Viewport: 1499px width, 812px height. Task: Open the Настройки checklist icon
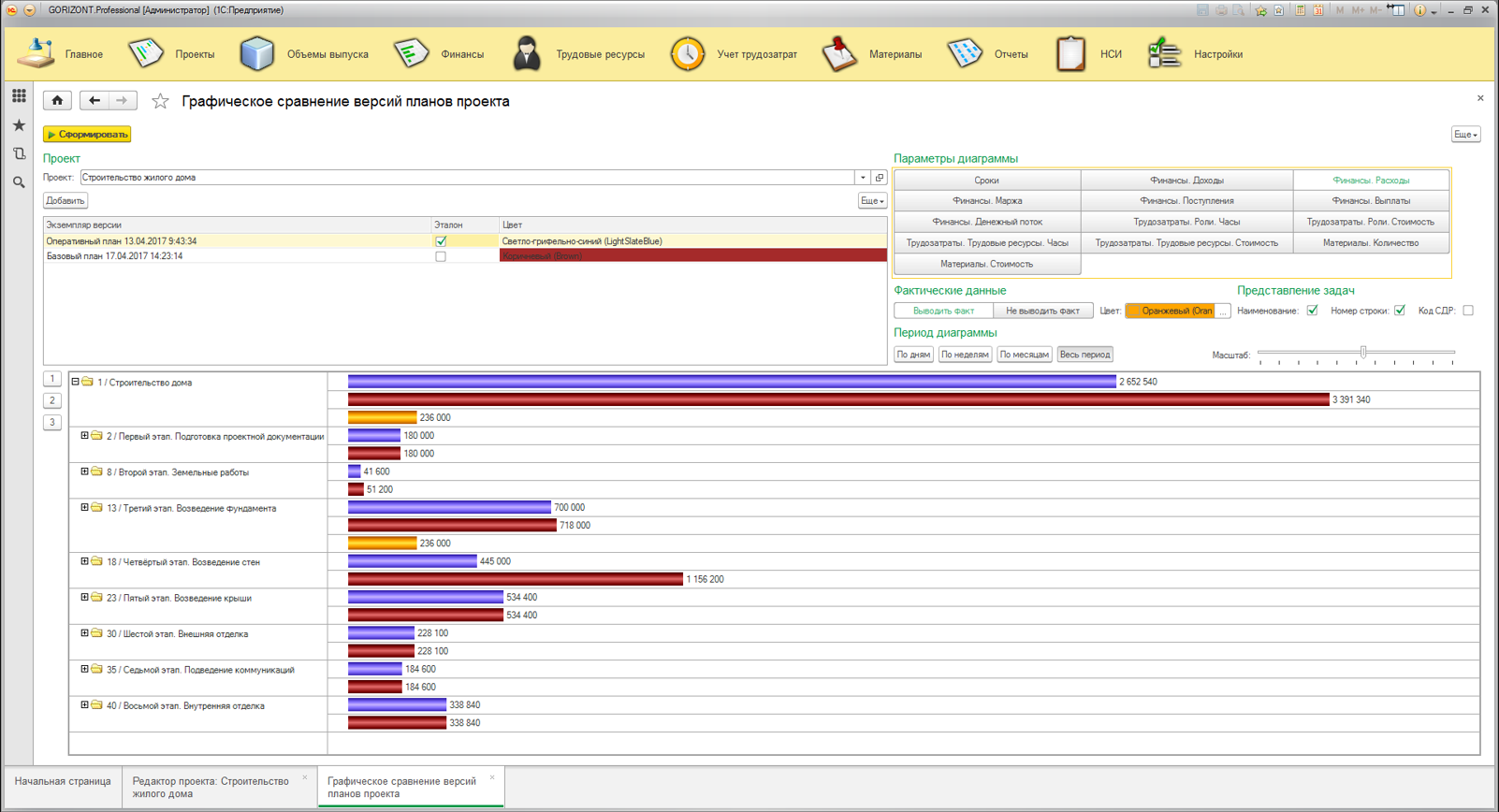tap(1164, 54)
